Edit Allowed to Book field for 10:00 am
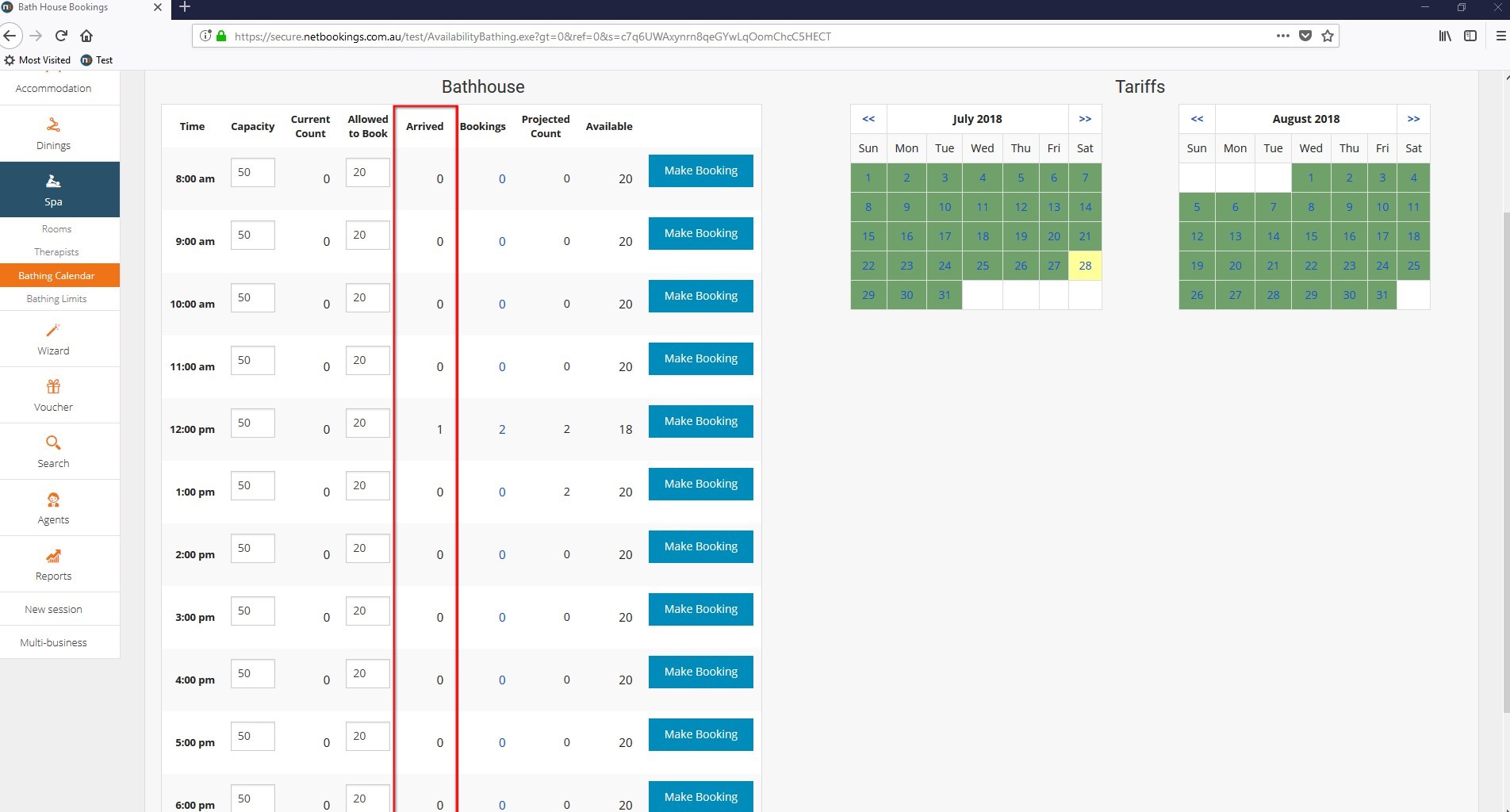Screen dimensions: 1510x812 pos(368,297)
